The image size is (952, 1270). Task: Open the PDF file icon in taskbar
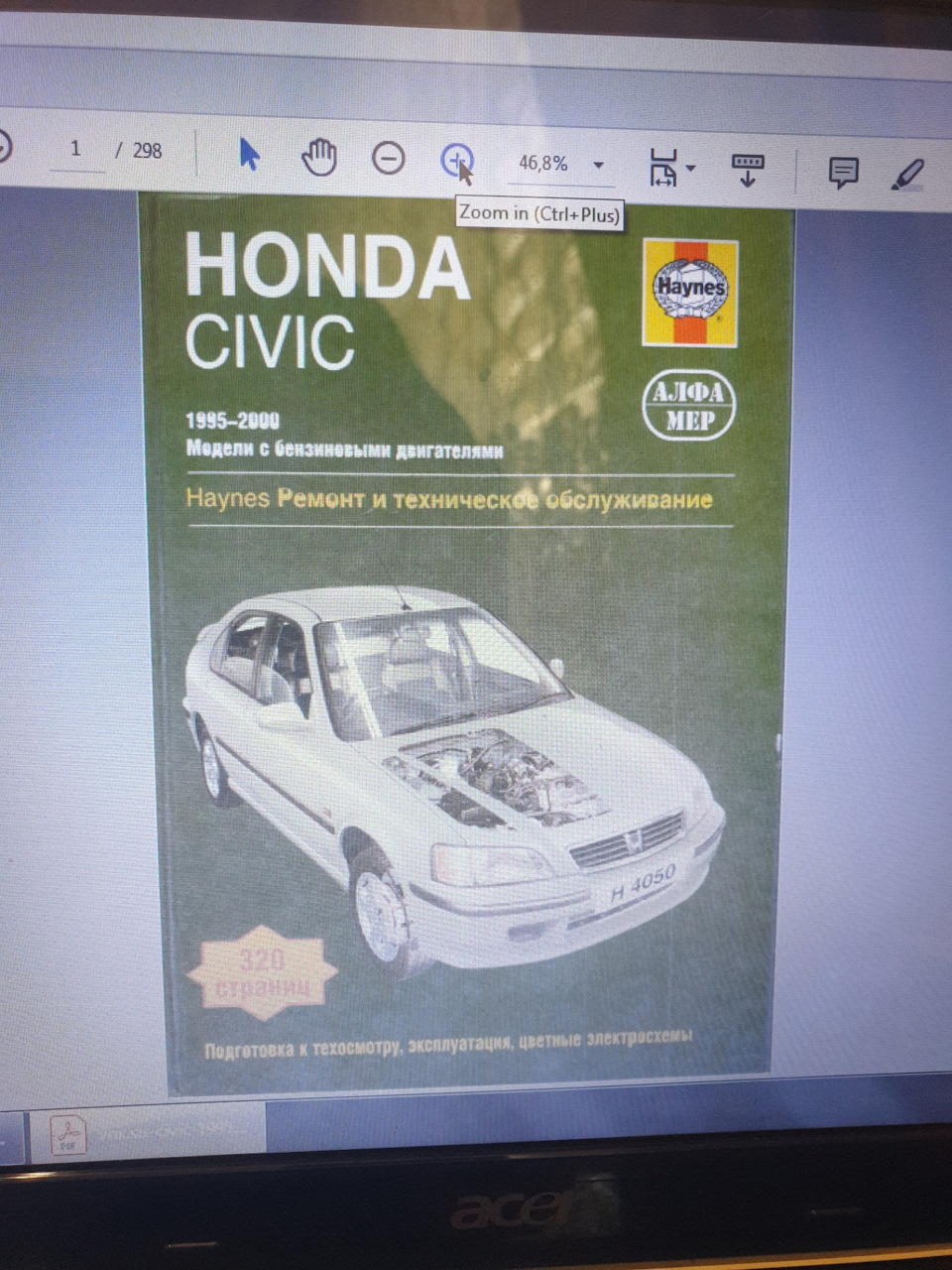point(69,1133)
